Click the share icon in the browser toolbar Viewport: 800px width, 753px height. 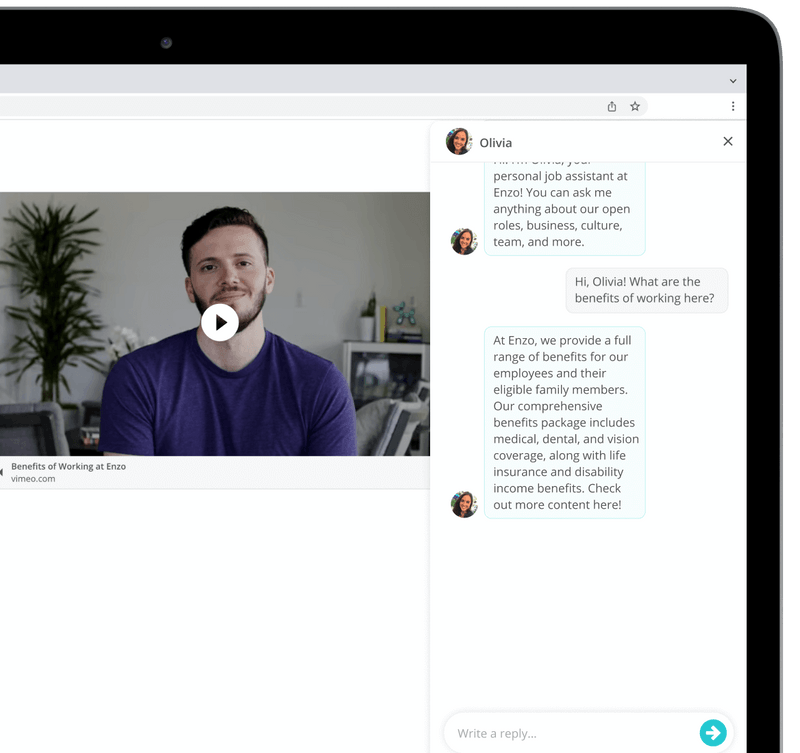point(611,106)
